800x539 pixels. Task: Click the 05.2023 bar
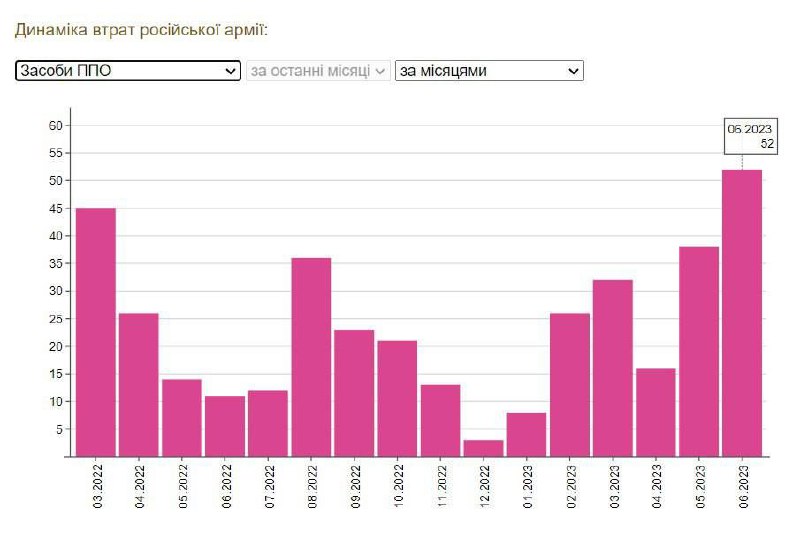(x=699, y=351)
